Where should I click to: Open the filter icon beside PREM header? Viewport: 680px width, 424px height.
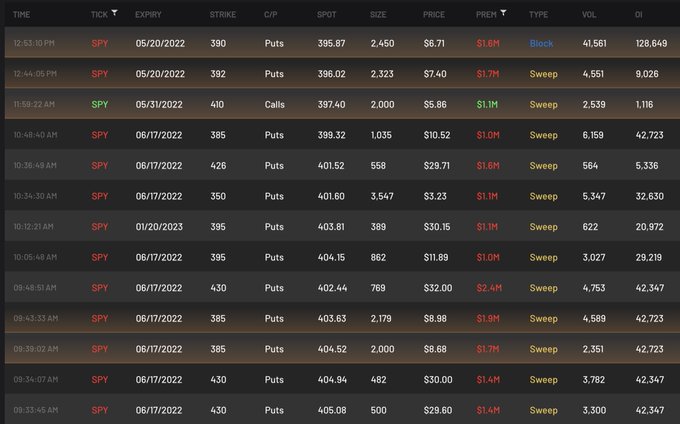[x=503, y=13]
